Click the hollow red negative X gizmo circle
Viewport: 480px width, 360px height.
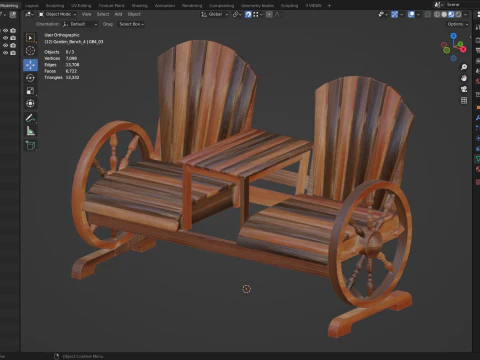(444, 45)
